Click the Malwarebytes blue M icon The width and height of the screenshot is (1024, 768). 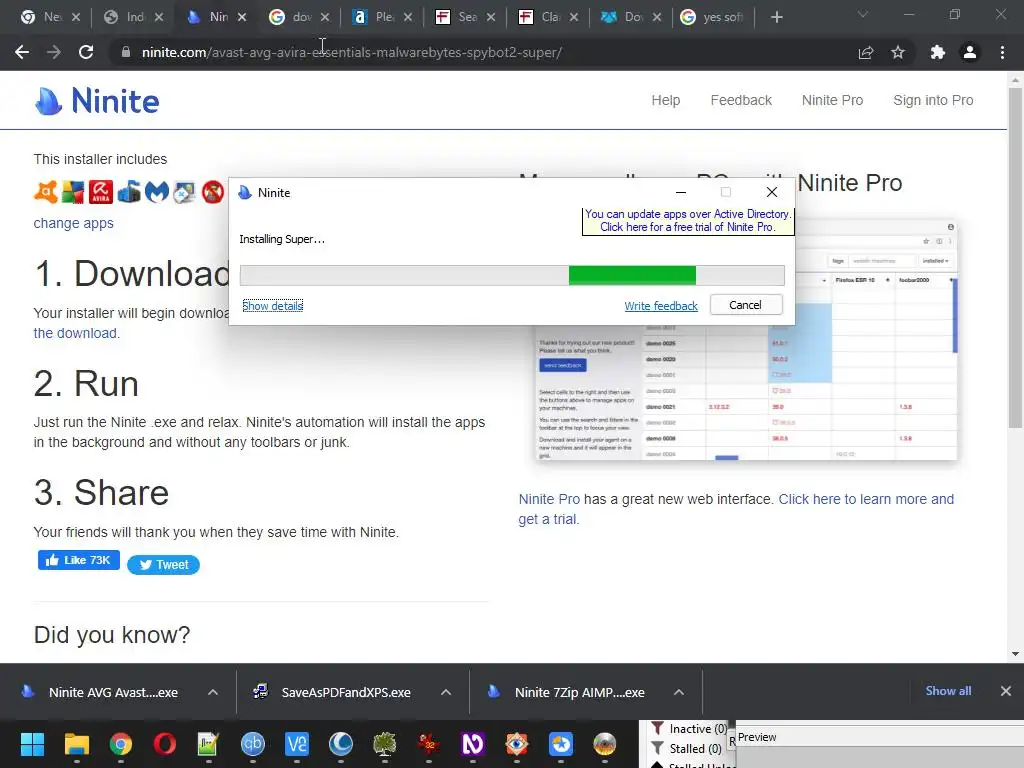(157, 192)
